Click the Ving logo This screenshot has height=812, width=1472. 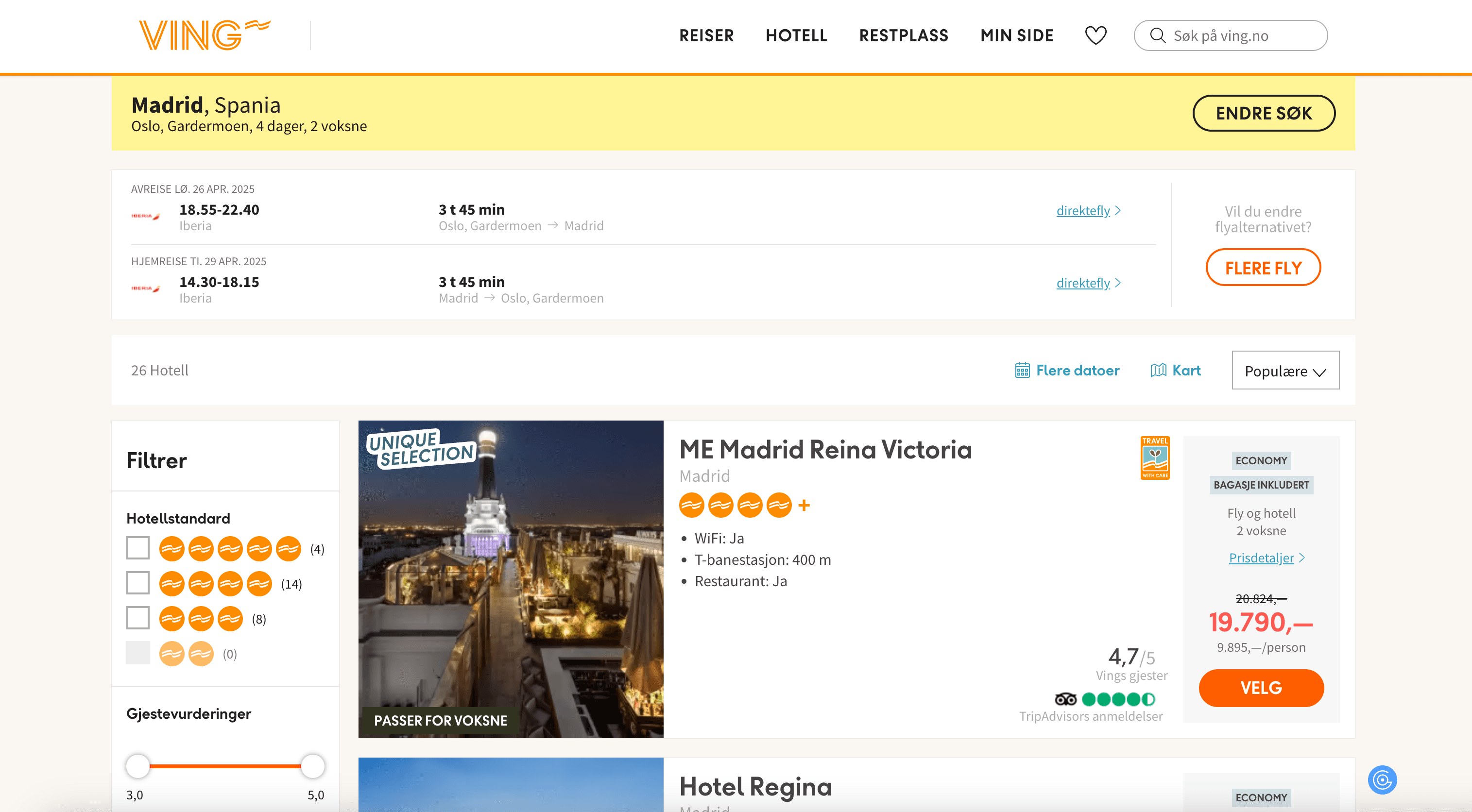(204, 35)
